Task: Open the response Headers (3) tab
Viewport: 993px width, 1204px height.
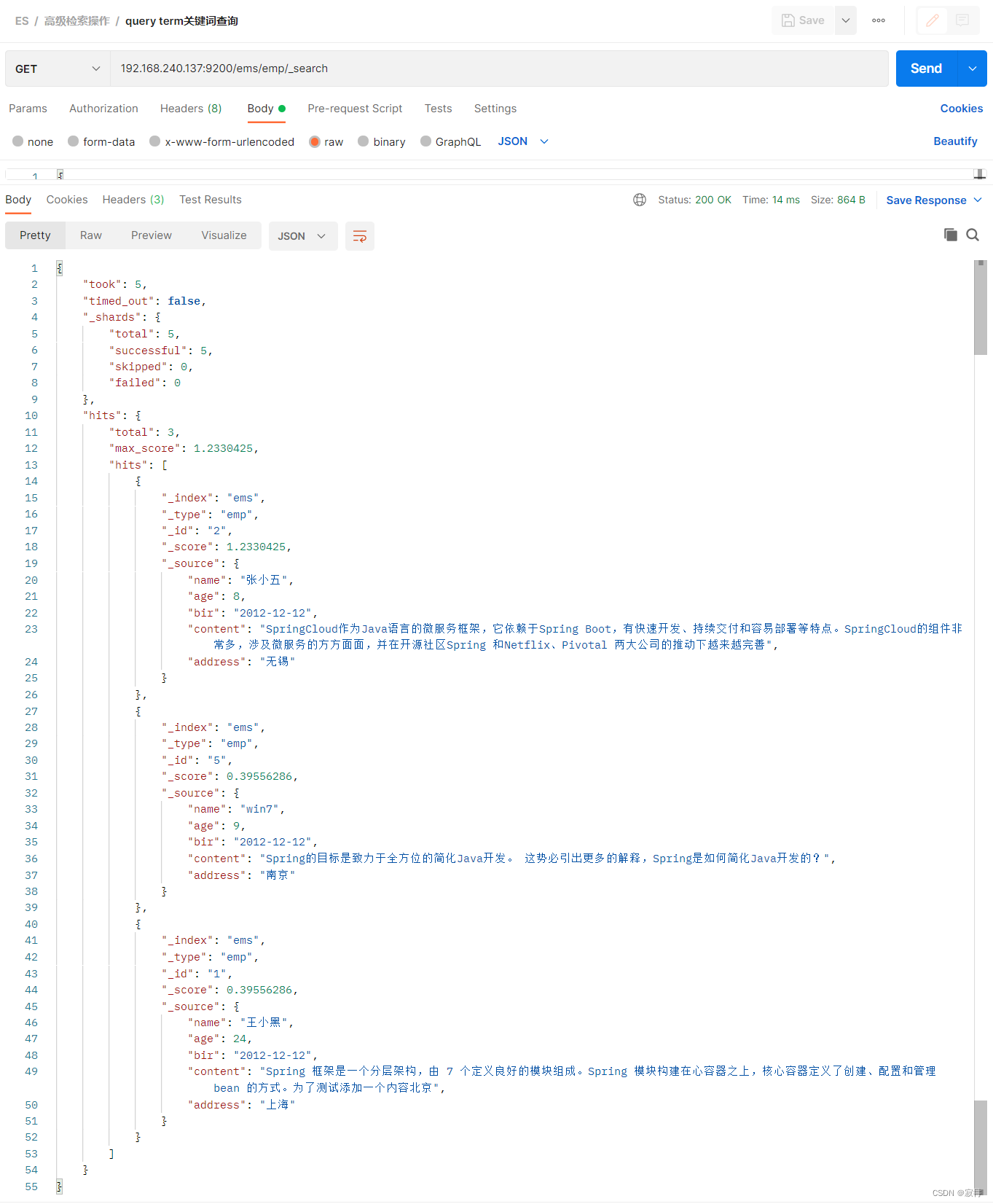Action: [133, 200]
